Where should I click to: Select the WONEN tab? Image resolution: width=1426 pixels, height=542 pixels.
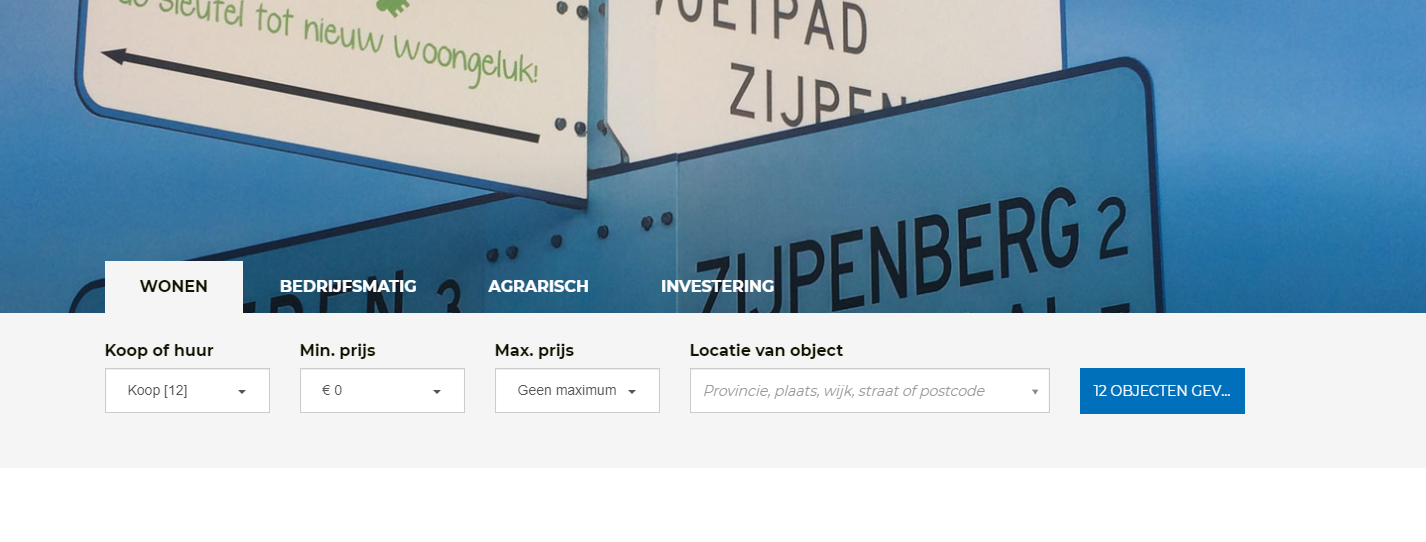(174, 287)
